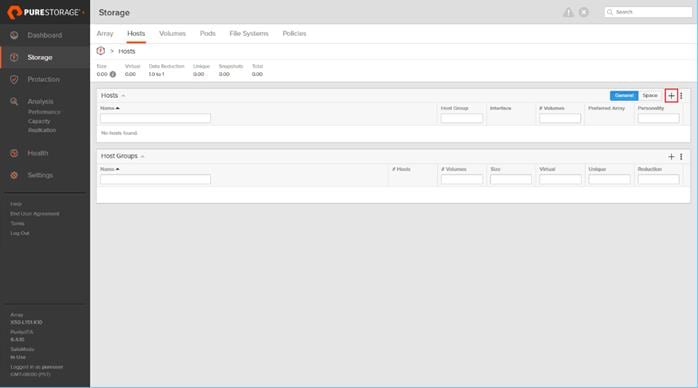Focus the Host Group filter field
Image resolution: width=698 pixels, height=388 pixels.
point(462,118)
